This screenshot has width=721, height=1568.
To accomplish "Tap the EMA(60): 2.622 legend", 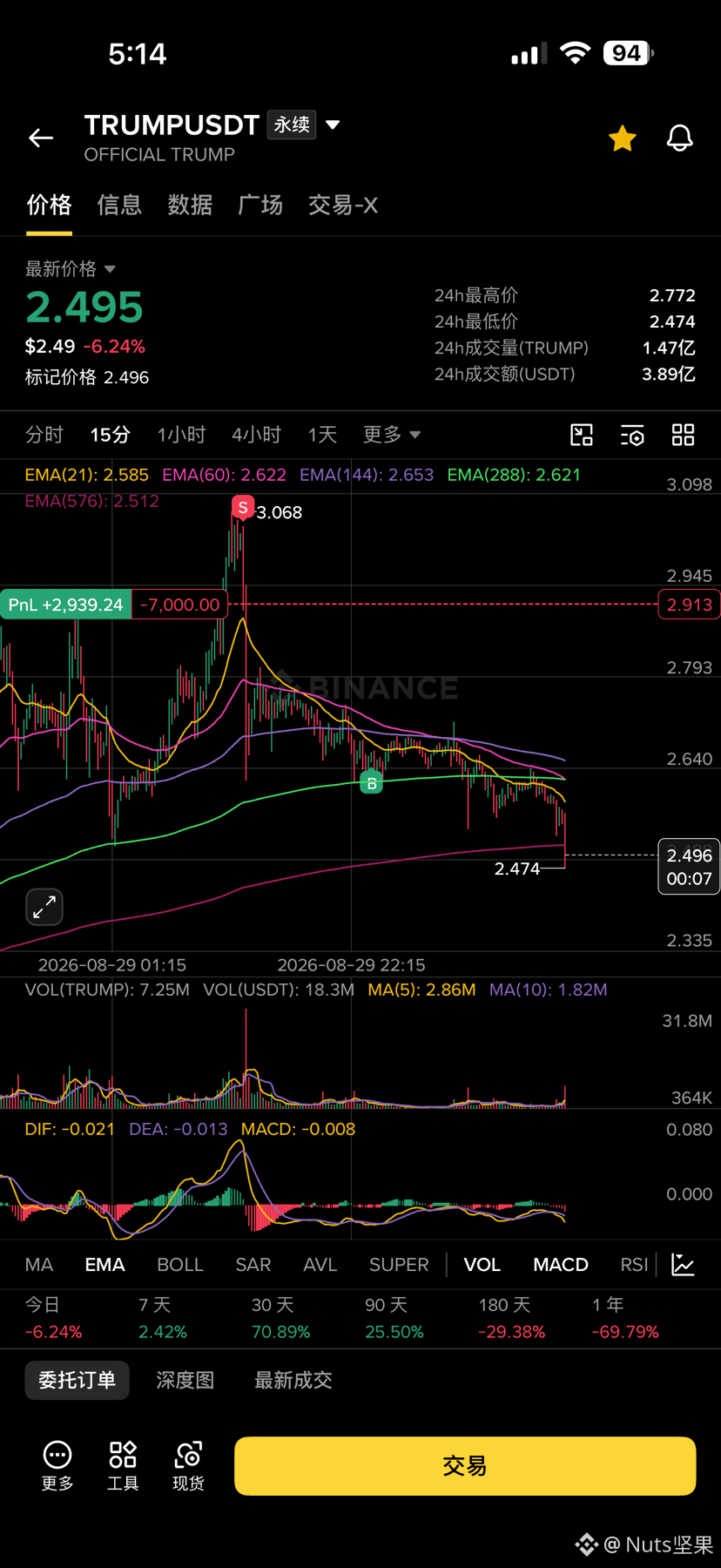I will click(225, 475).
